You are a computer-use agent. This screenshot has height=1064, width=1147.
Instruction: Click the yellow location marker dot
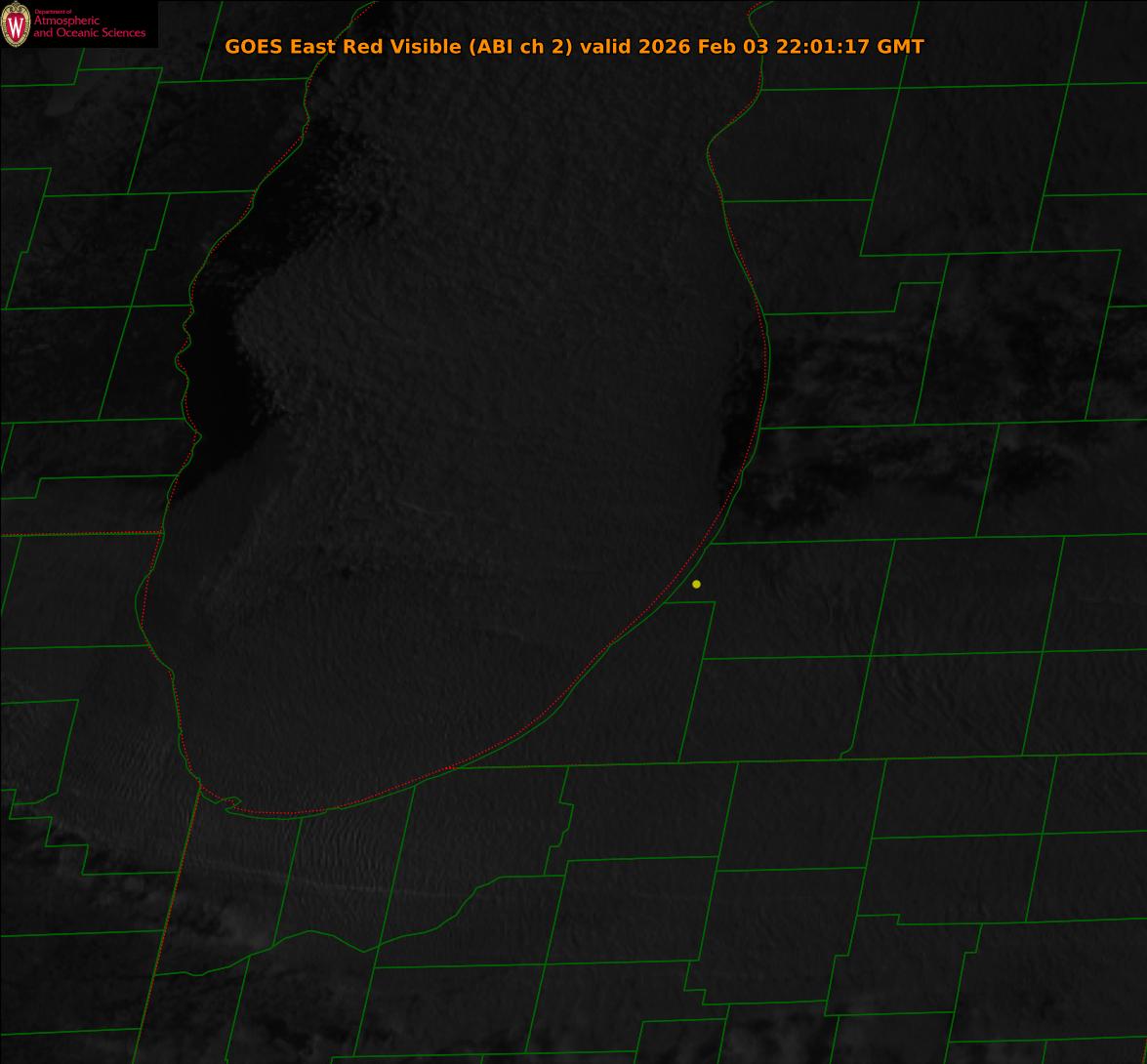696,584
